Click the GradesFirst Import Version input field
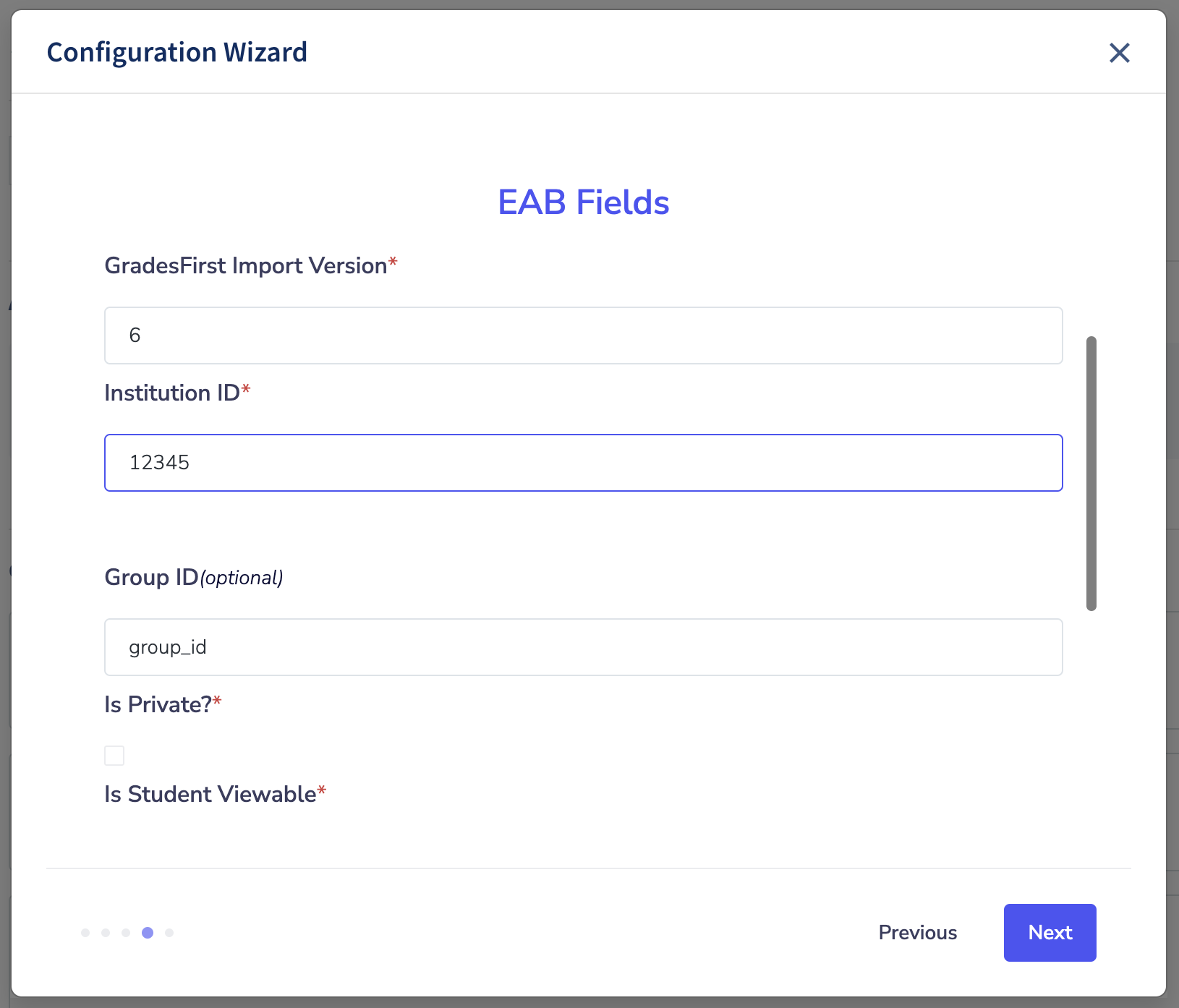 (x=583, y=336)
